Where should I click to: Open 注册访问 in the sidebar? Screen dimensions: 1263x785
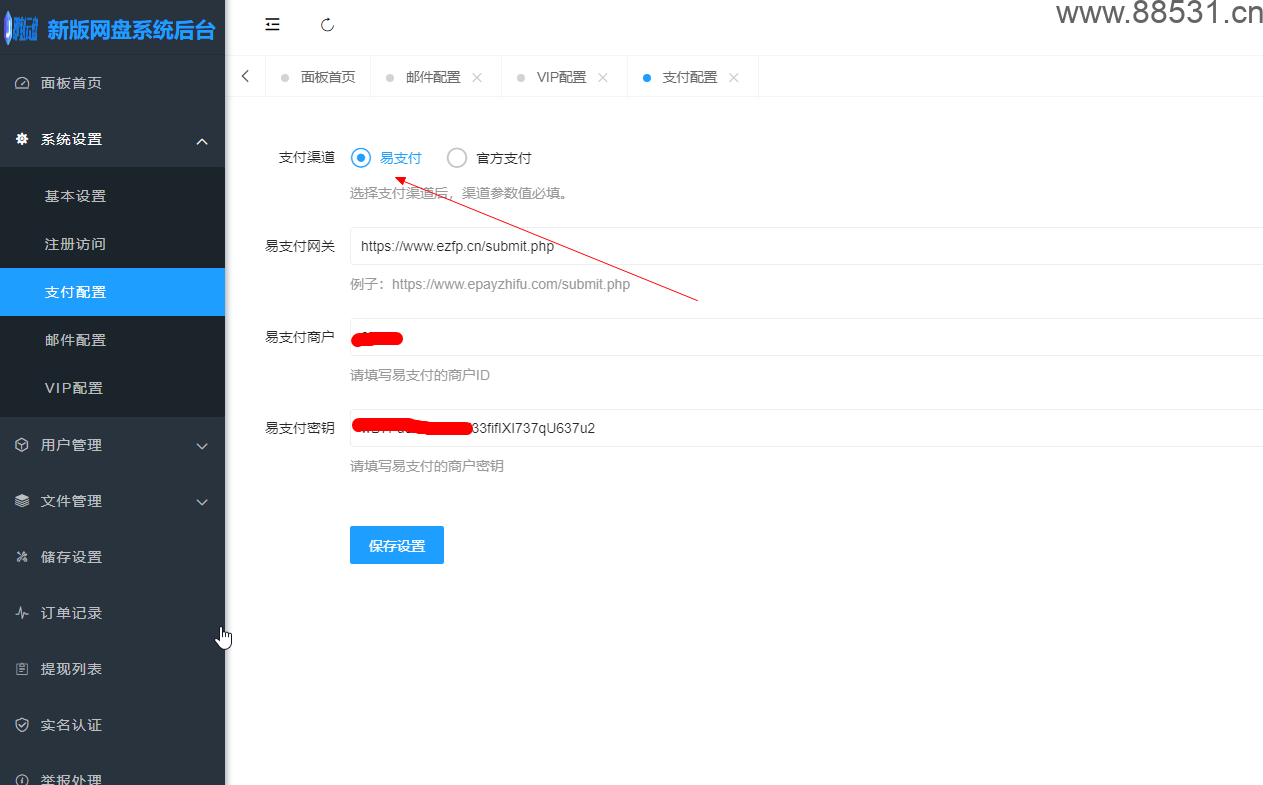(112, 244)
